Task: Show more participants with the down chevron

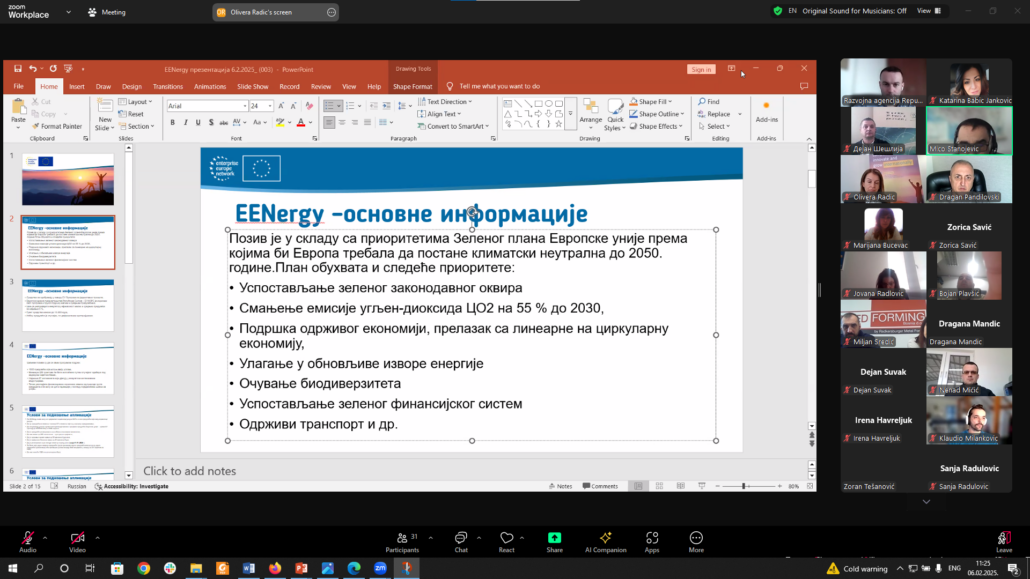Action: pyautogui.click(x=926, y=501)
